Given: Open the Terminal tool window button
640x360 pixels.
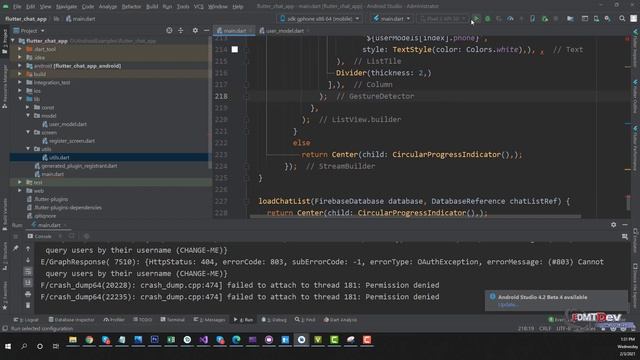Looking at the screenshot, I should point(172,320).
